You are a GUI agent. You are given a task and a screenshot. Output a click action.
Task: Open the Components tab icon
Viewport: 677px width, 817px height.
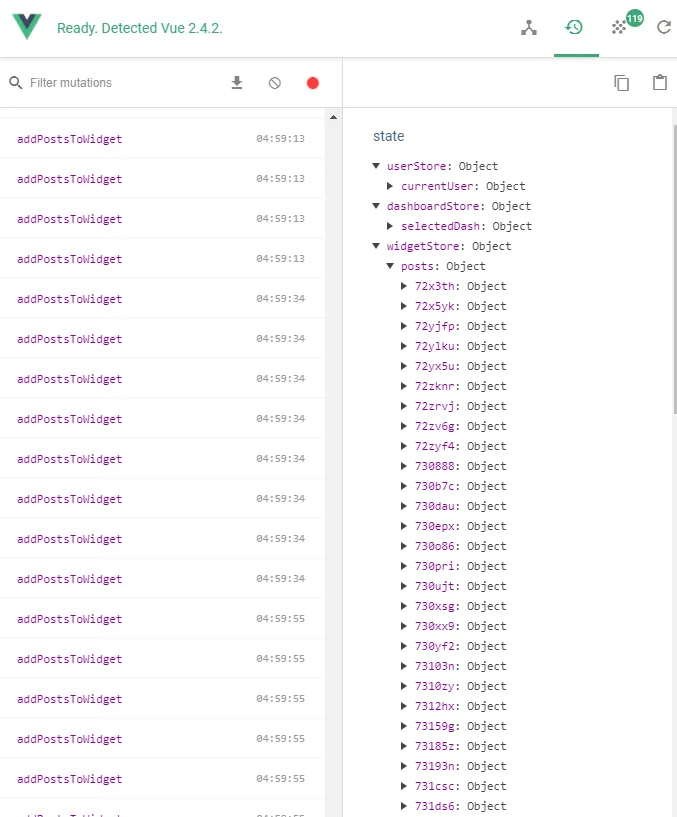coord(529,28)
